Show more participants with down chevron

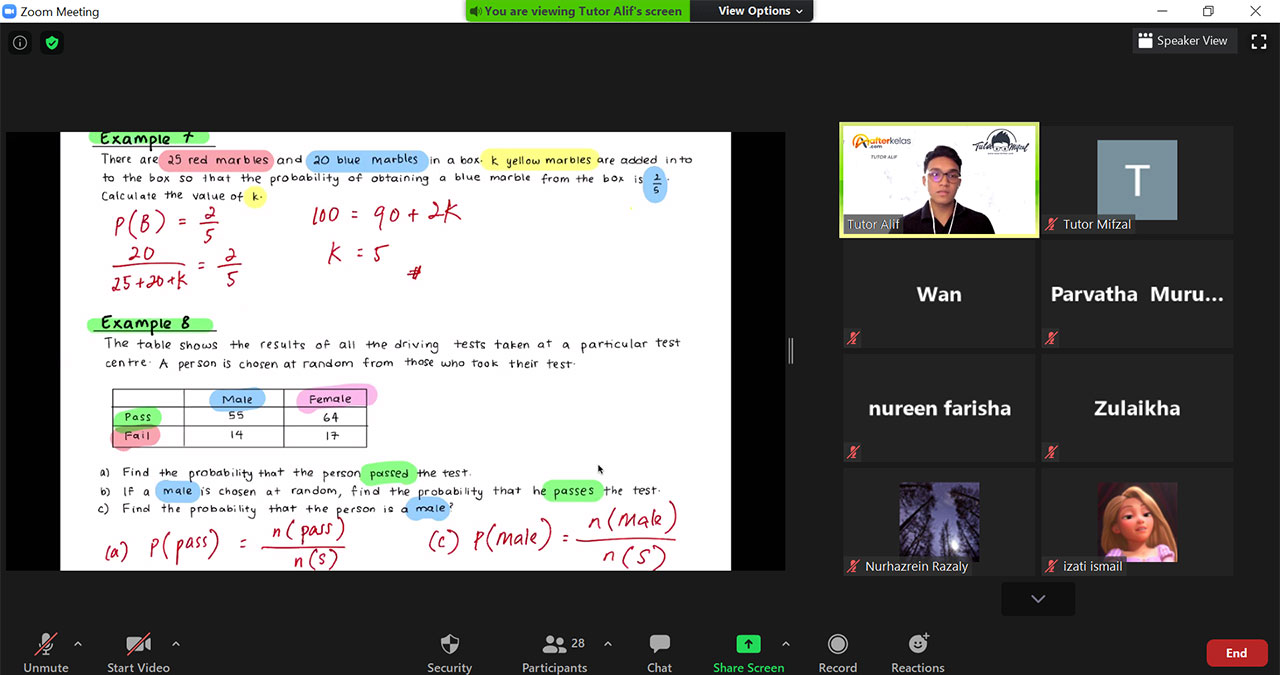coord(1038,599)
